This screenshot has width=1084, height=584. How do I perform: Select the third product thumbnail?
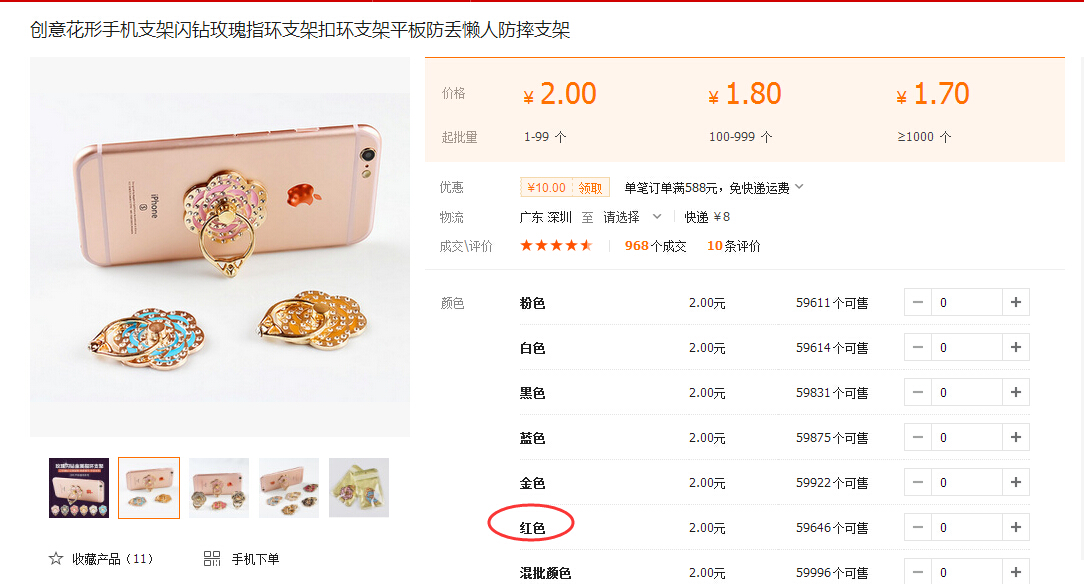(219, 488)
